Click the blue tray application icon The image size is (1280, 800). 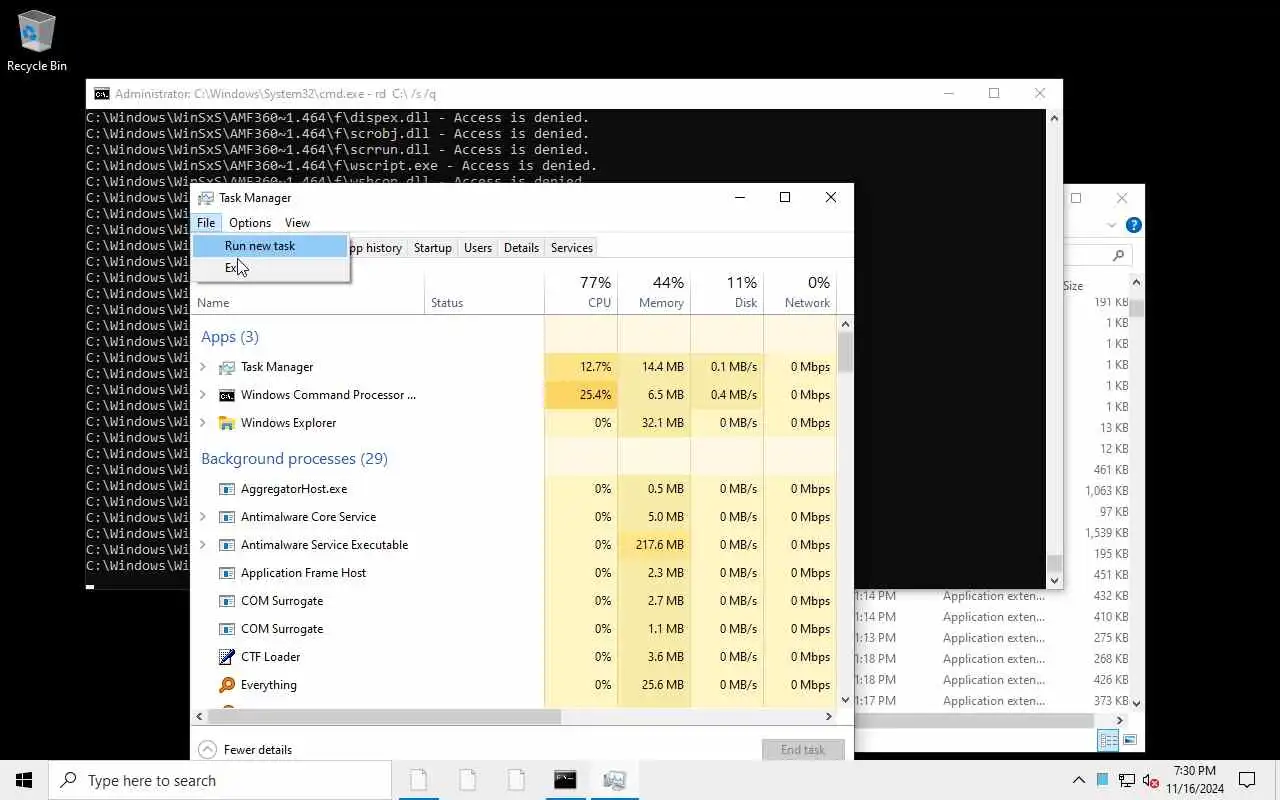click(x=1102, y=780)
